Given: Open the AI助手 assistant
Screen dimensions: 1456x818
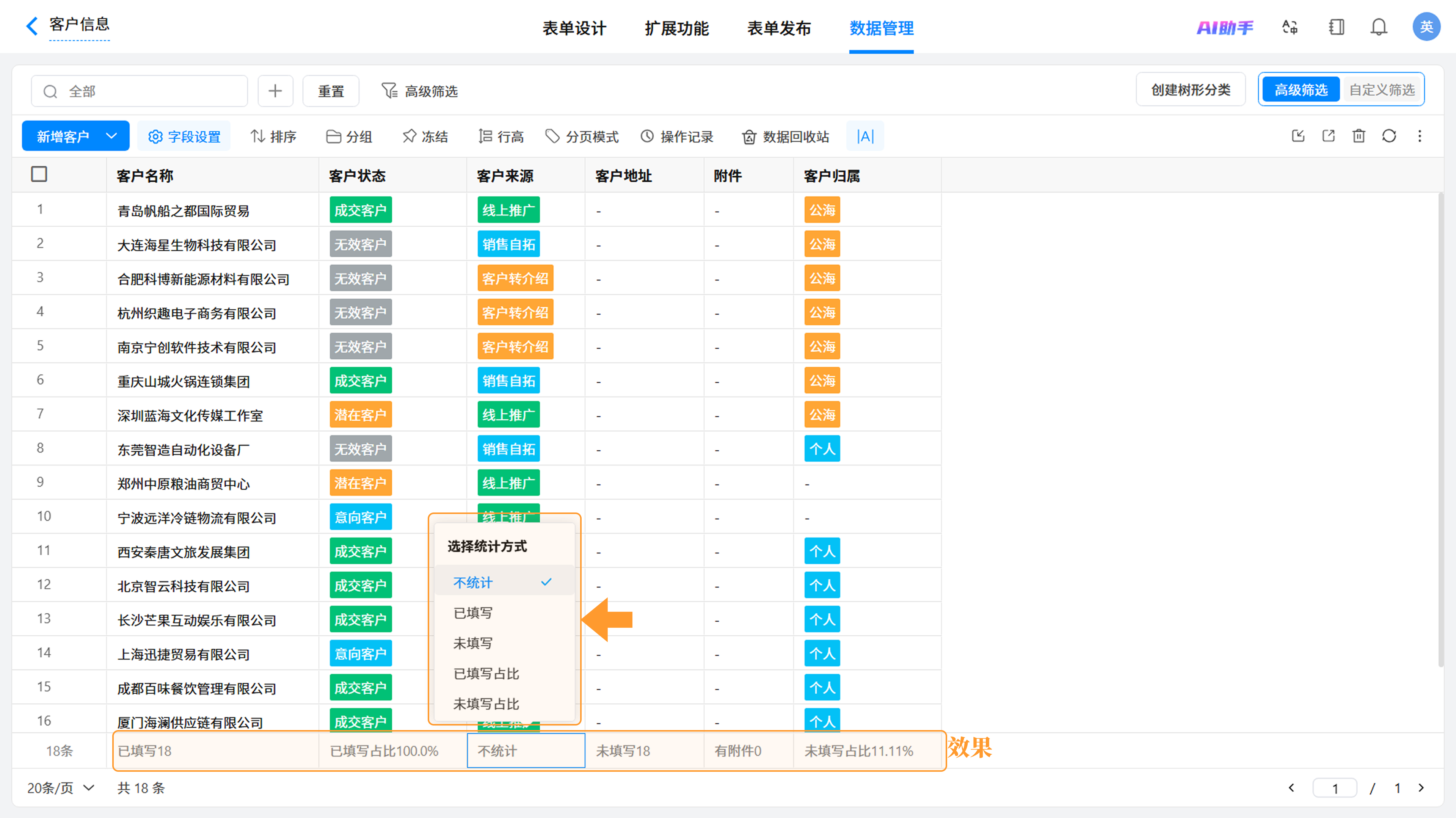Looking at the screenshot, I should [1224, 27].
